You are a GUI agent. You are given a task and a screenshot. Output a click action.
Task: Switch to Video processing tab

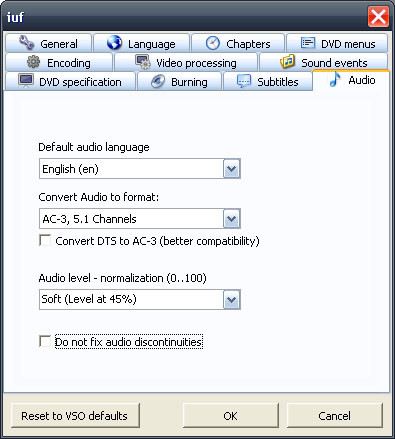point(186,62)
